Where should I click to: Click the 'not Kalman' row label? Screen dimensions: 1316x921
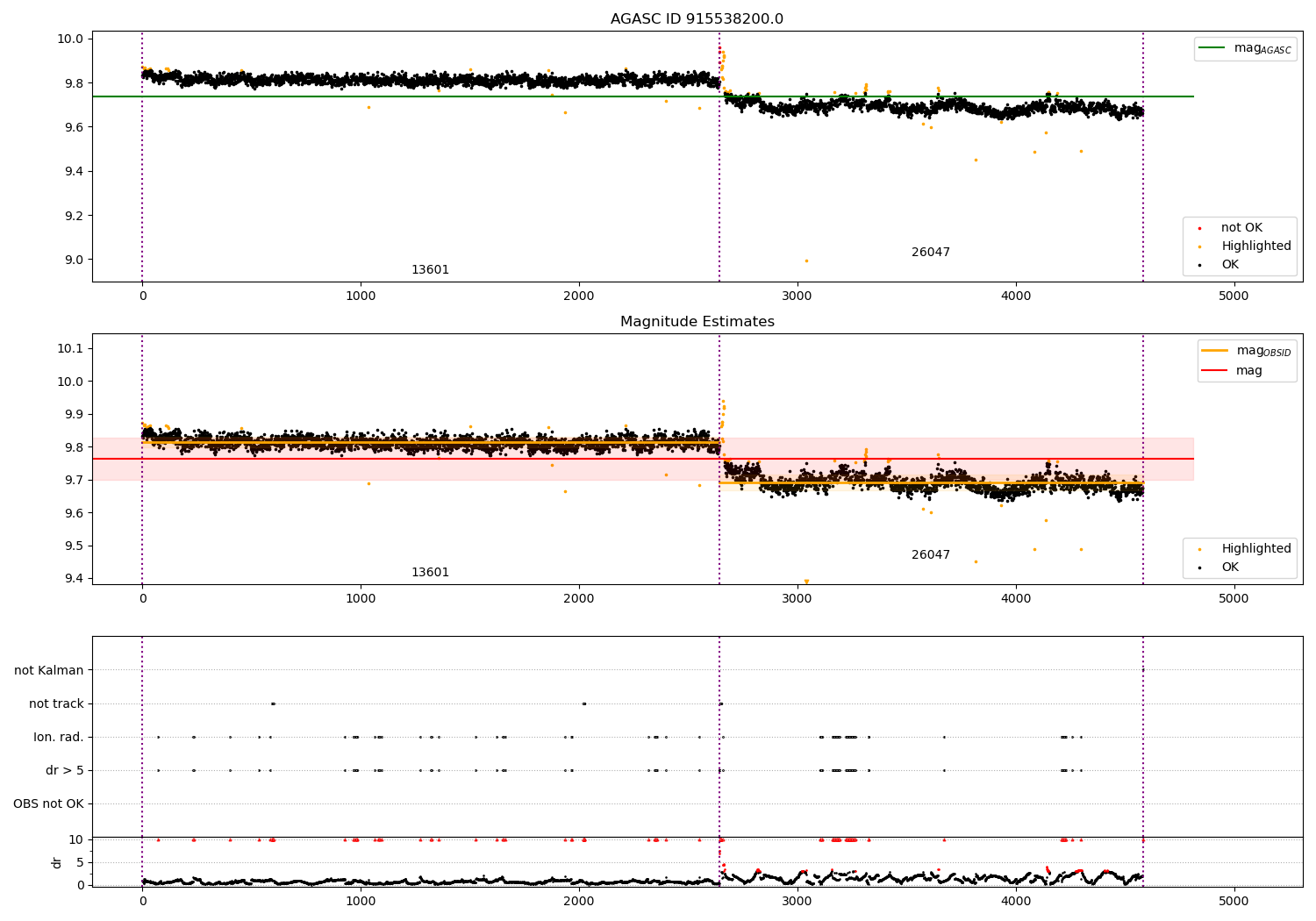click(49, 671)
